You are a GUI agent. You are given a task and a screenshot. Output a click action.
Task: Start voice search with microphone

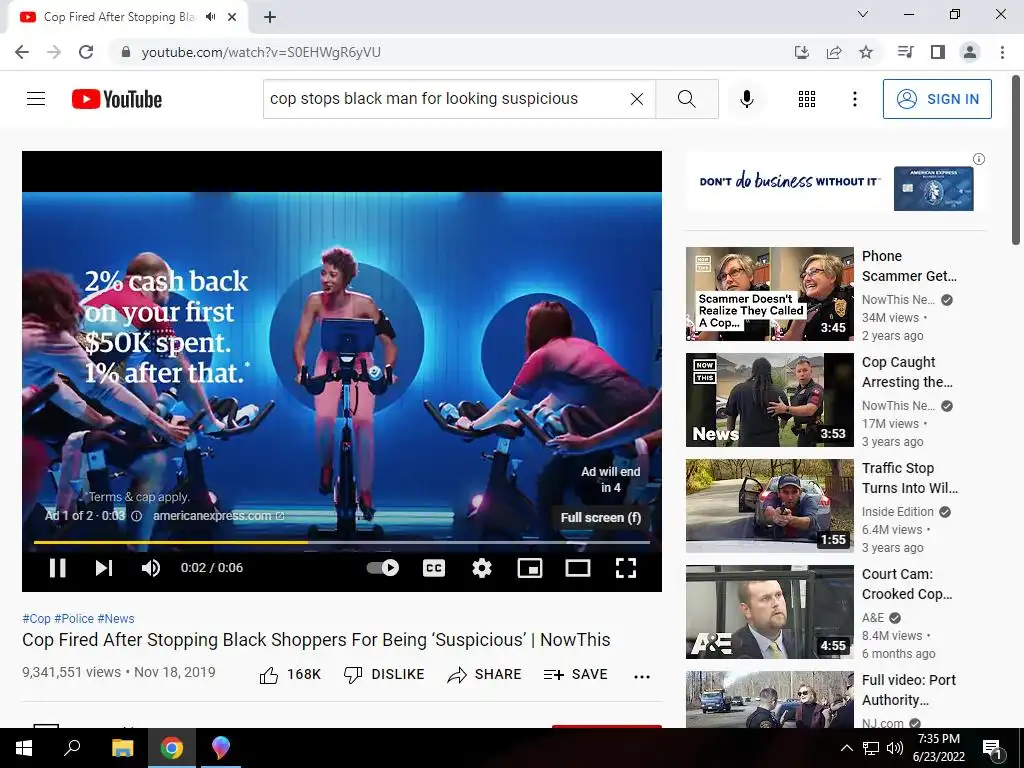click(746, 99)
